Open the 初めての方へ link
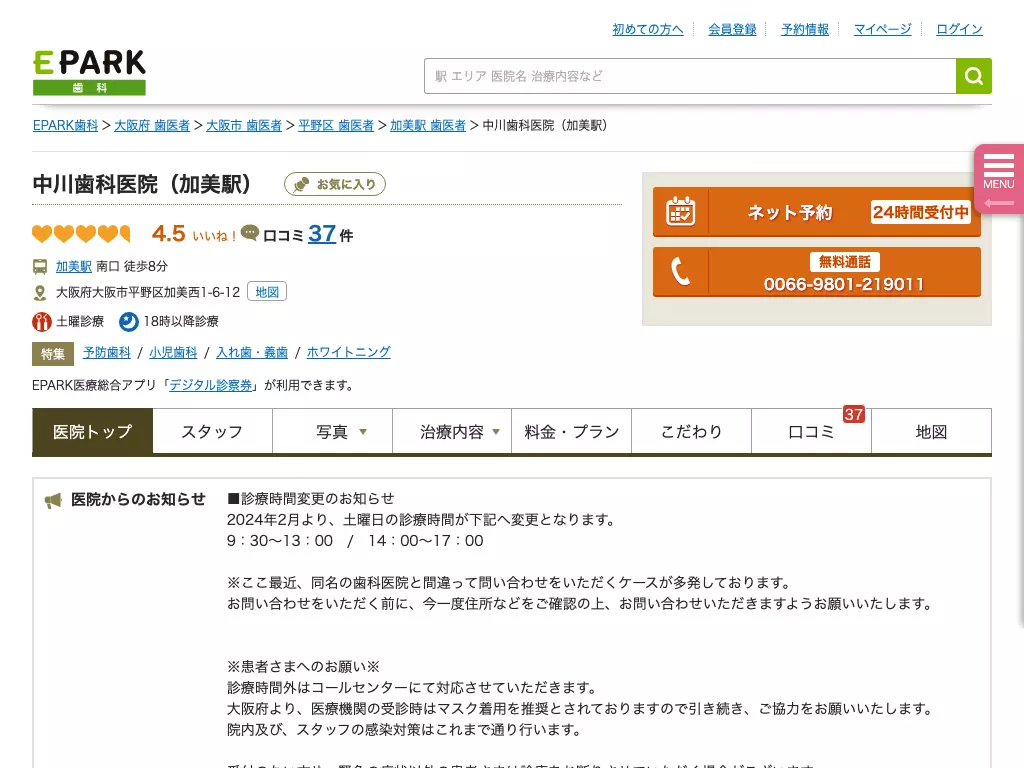Viewport: 1024px width, 768px height. point(648,29)
